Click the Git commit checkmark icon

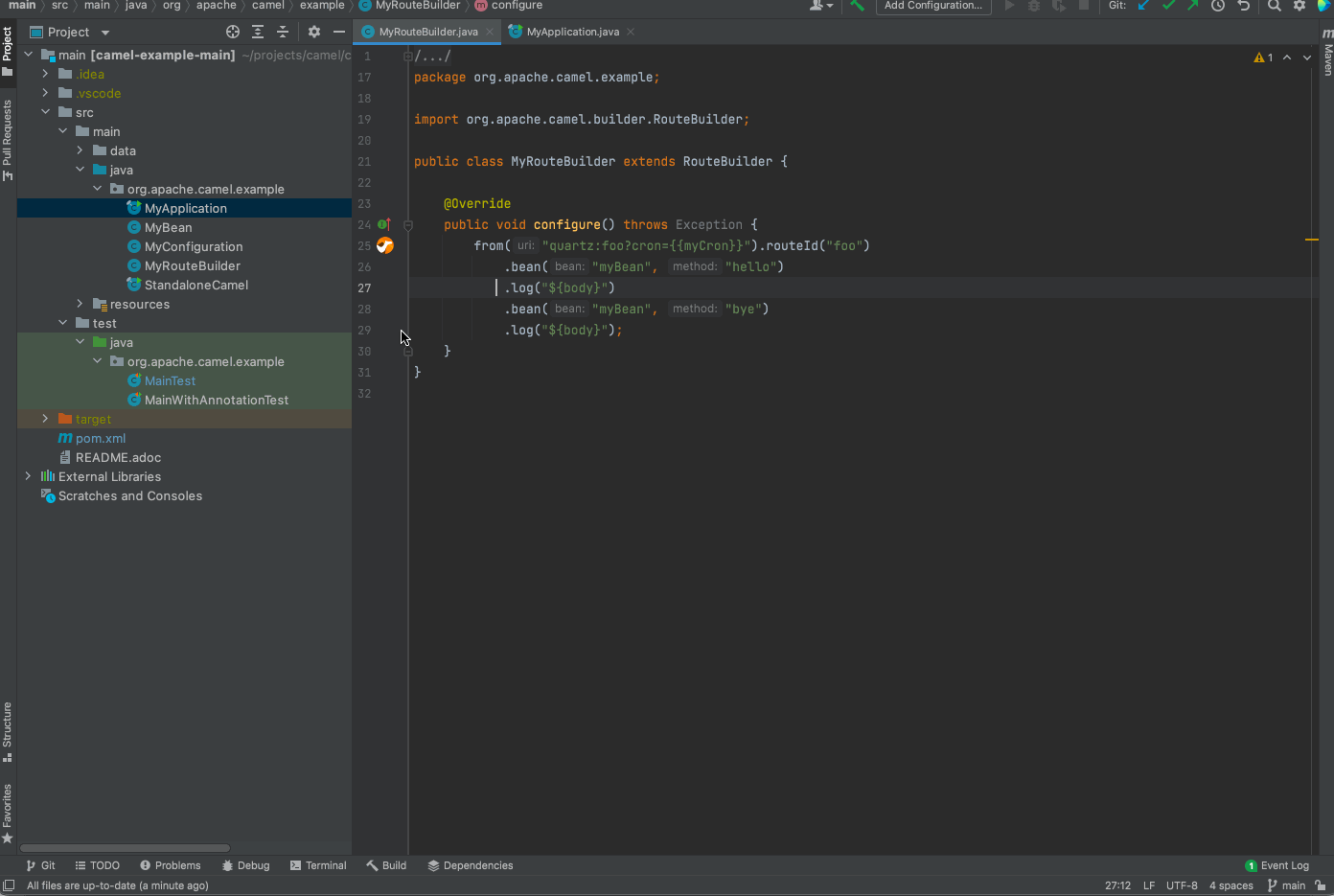coord(1168,6)
